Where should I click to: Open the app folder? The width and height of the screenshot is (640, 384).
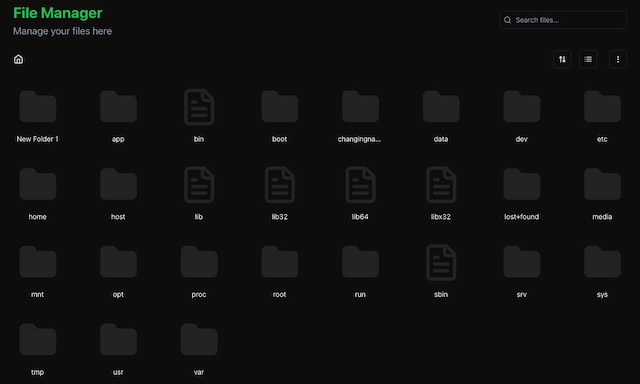click(x=118, y=107)
